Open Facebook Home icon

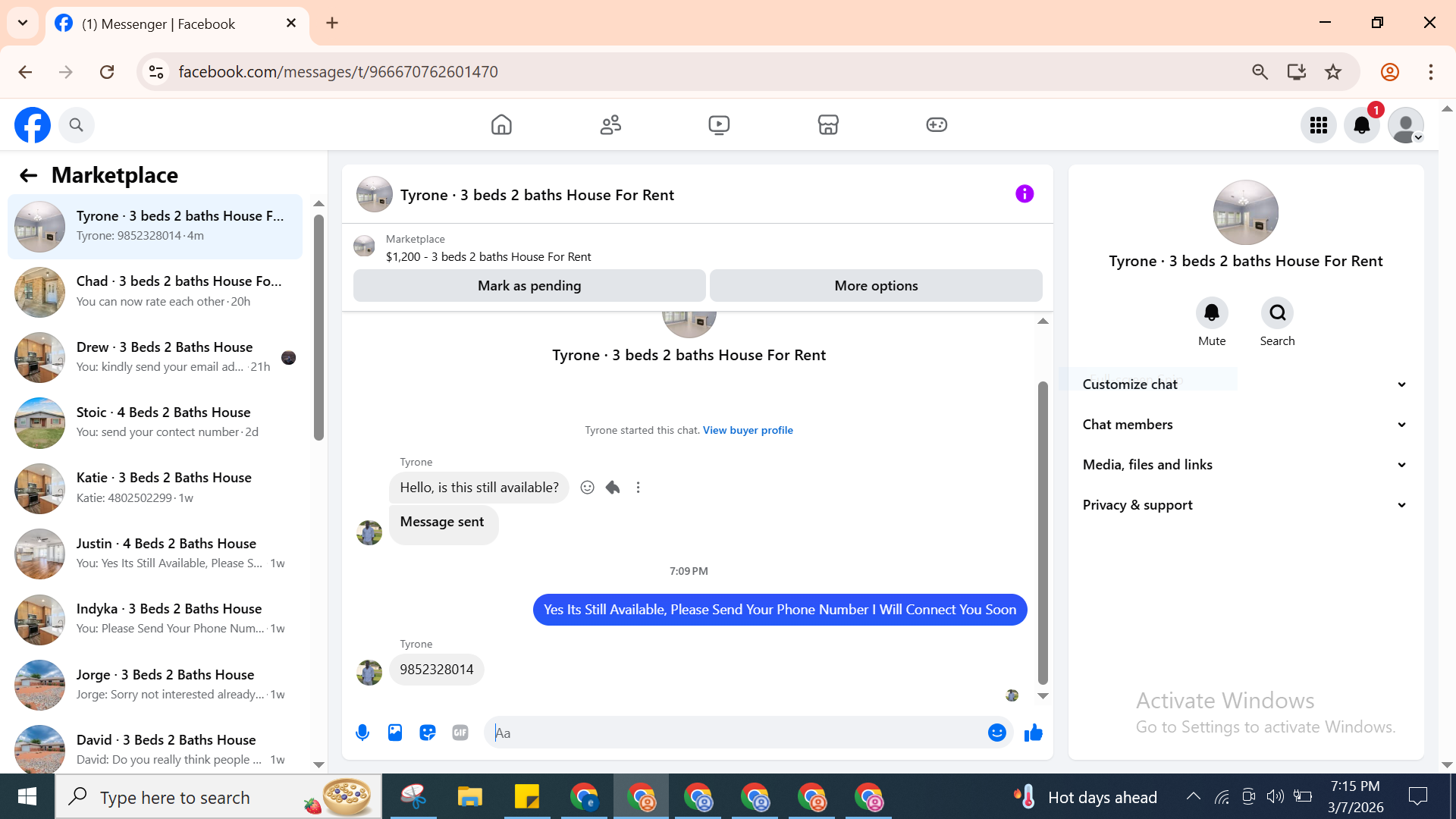coord(501,124)
